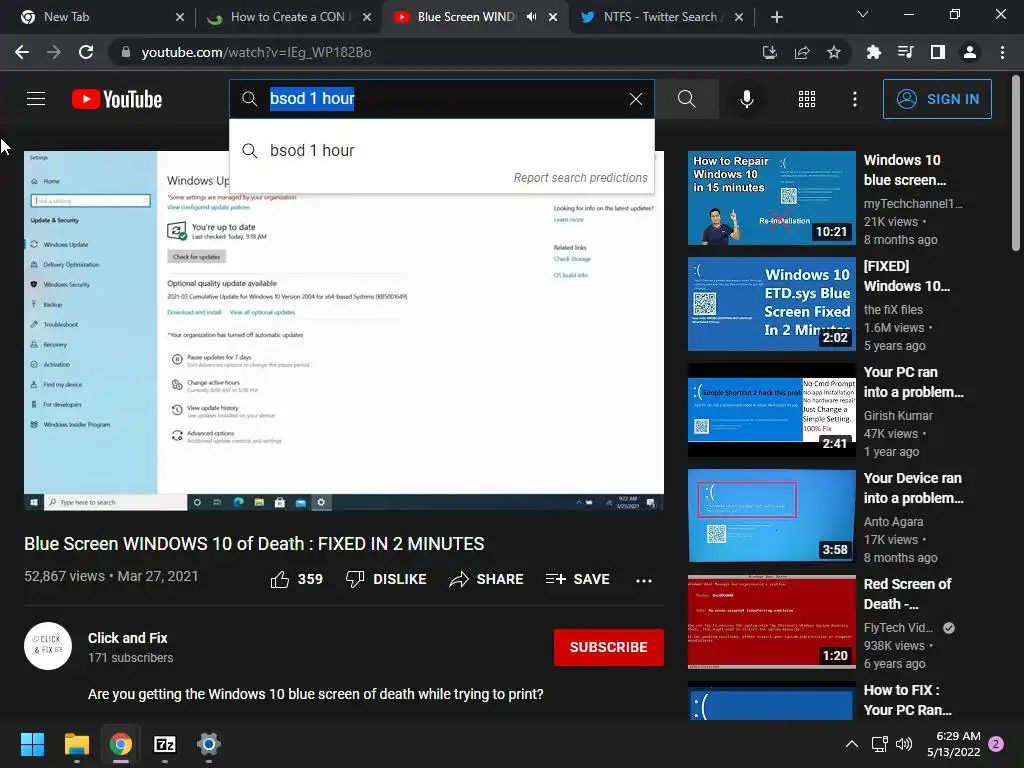Open the Red Screen of Death thumbnail
The width and height of the screenshot is (1024, 768).
[771, 622]
